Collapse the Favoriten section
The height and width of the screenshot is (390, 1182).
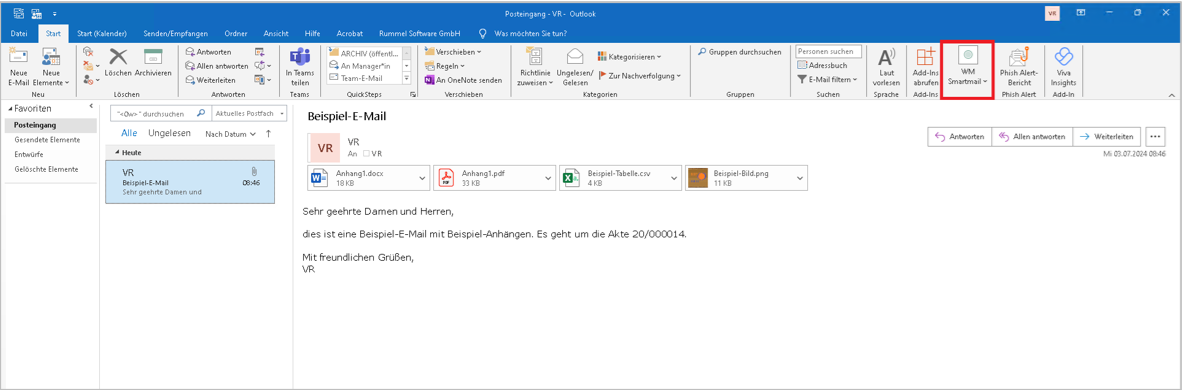(10, 109)
